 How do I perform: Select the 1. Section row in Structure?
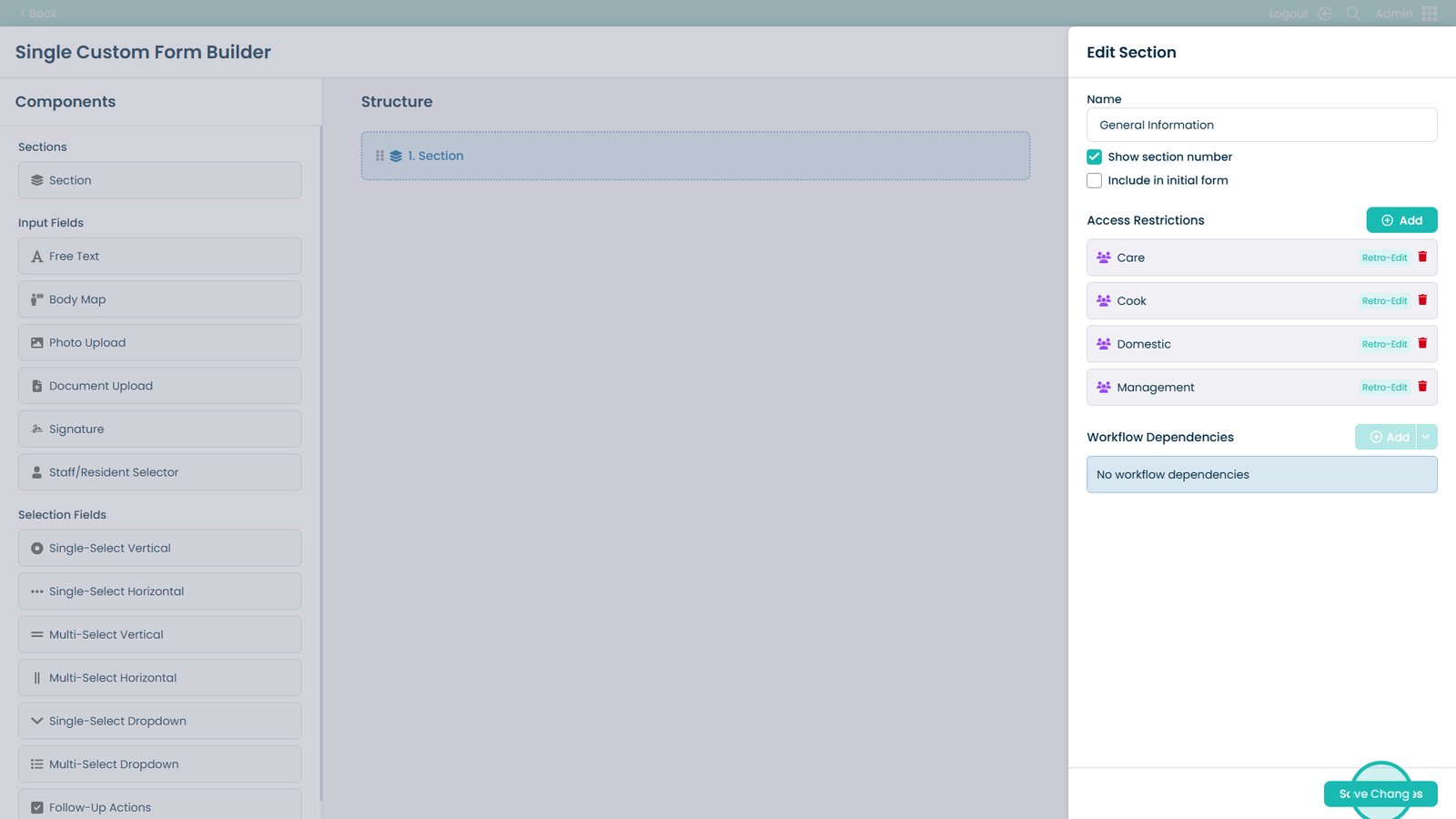695,156
